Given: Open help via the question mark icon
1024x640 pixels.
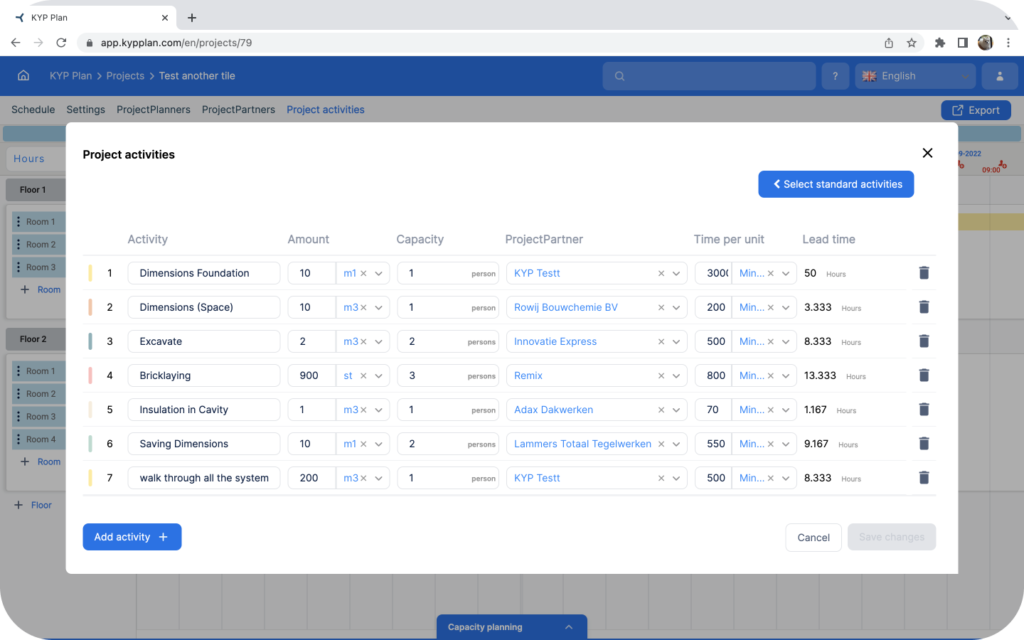Looking at the screenshot, I should [x=835, y=75].
